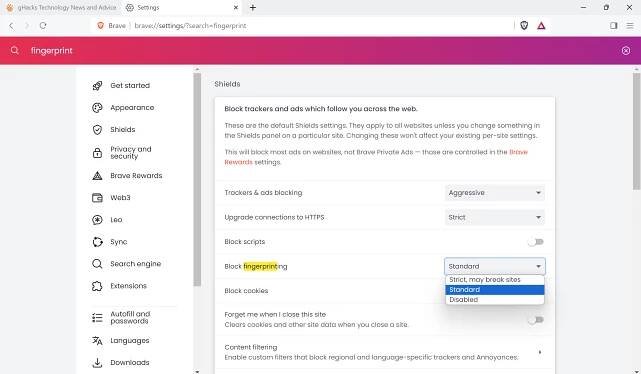Click the Search engine magnifier icon
The width and height of the screenshot is (641, 374).
coord(97,264)
